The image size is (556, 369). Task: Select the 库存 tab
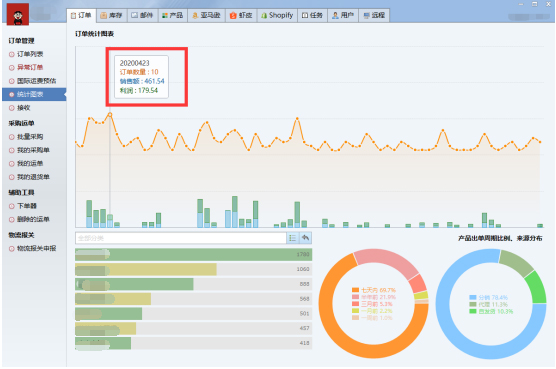pos(111,15)
